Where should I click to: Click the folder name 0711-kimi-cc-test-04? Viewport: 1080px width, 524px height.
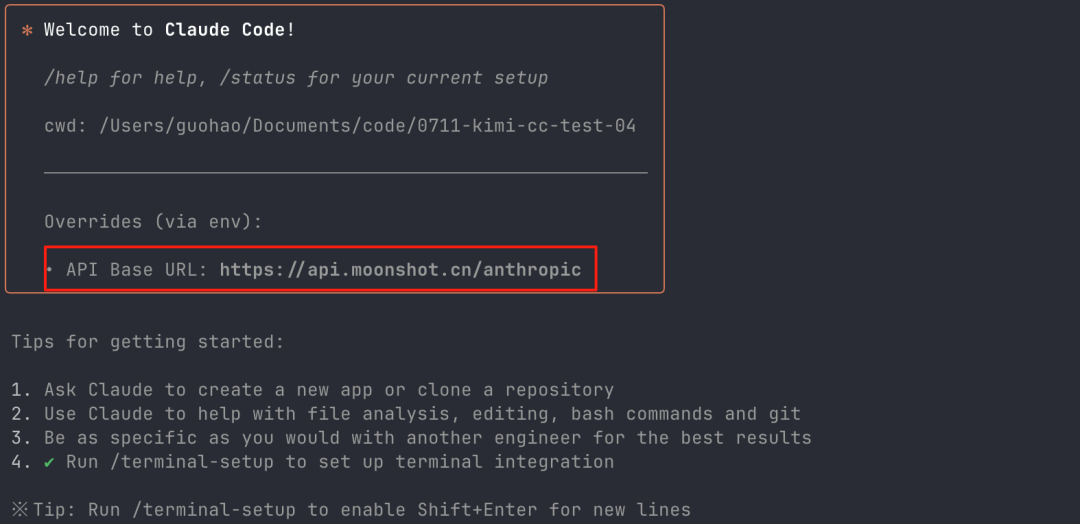[x=526, y=127]
